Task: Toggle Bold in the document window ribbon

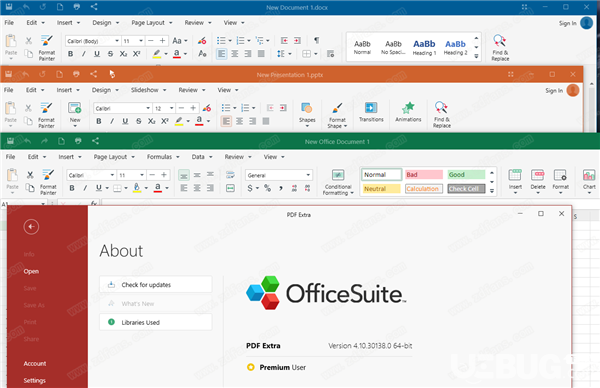Action: pyautogui.click(x=71, y=54)
